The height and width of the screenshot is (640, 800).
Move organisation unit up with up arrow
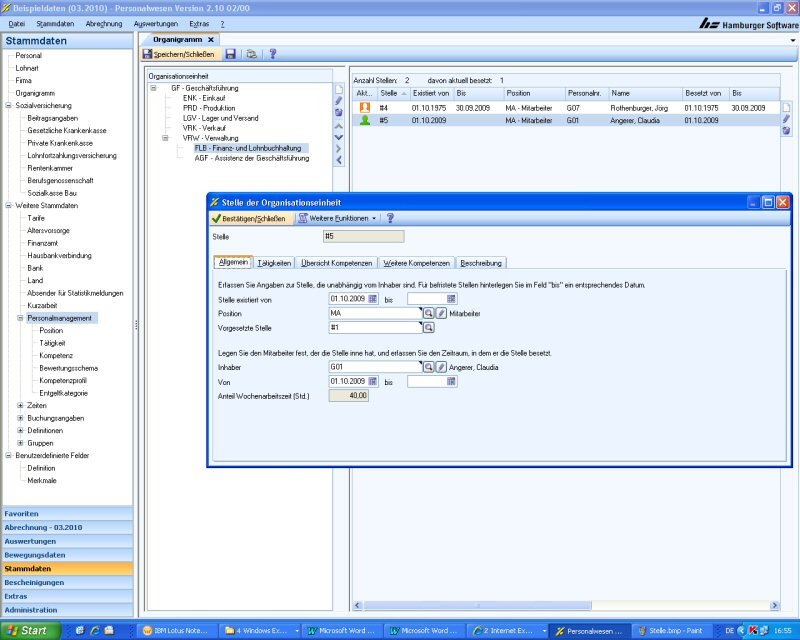(x=339, y=126)
